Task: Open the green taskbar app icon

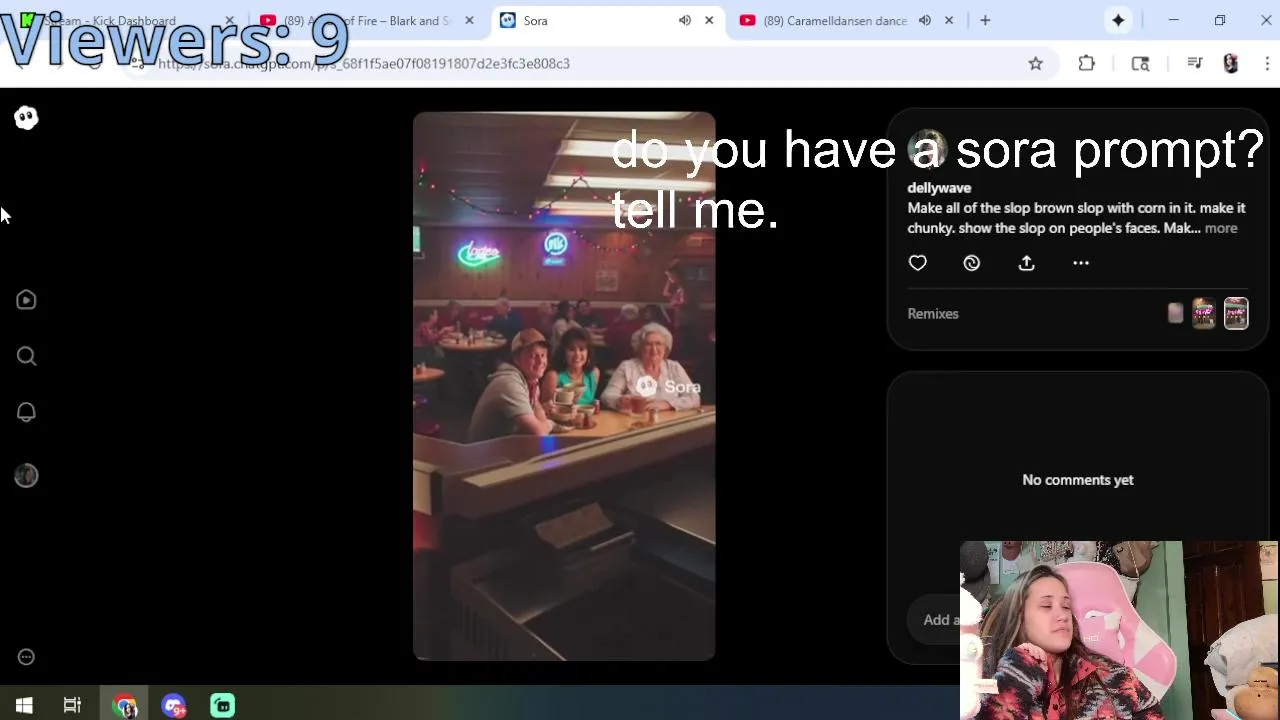Action: [x=222, y=706]
